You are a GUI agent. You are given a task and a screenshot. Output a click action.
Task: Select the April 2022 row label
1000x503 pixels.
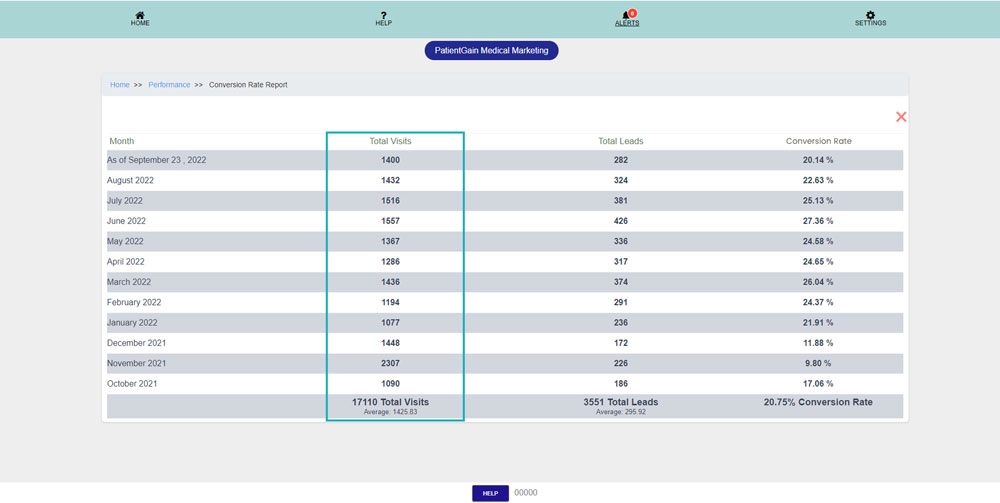pyautogui.click(x=126, y=262)
